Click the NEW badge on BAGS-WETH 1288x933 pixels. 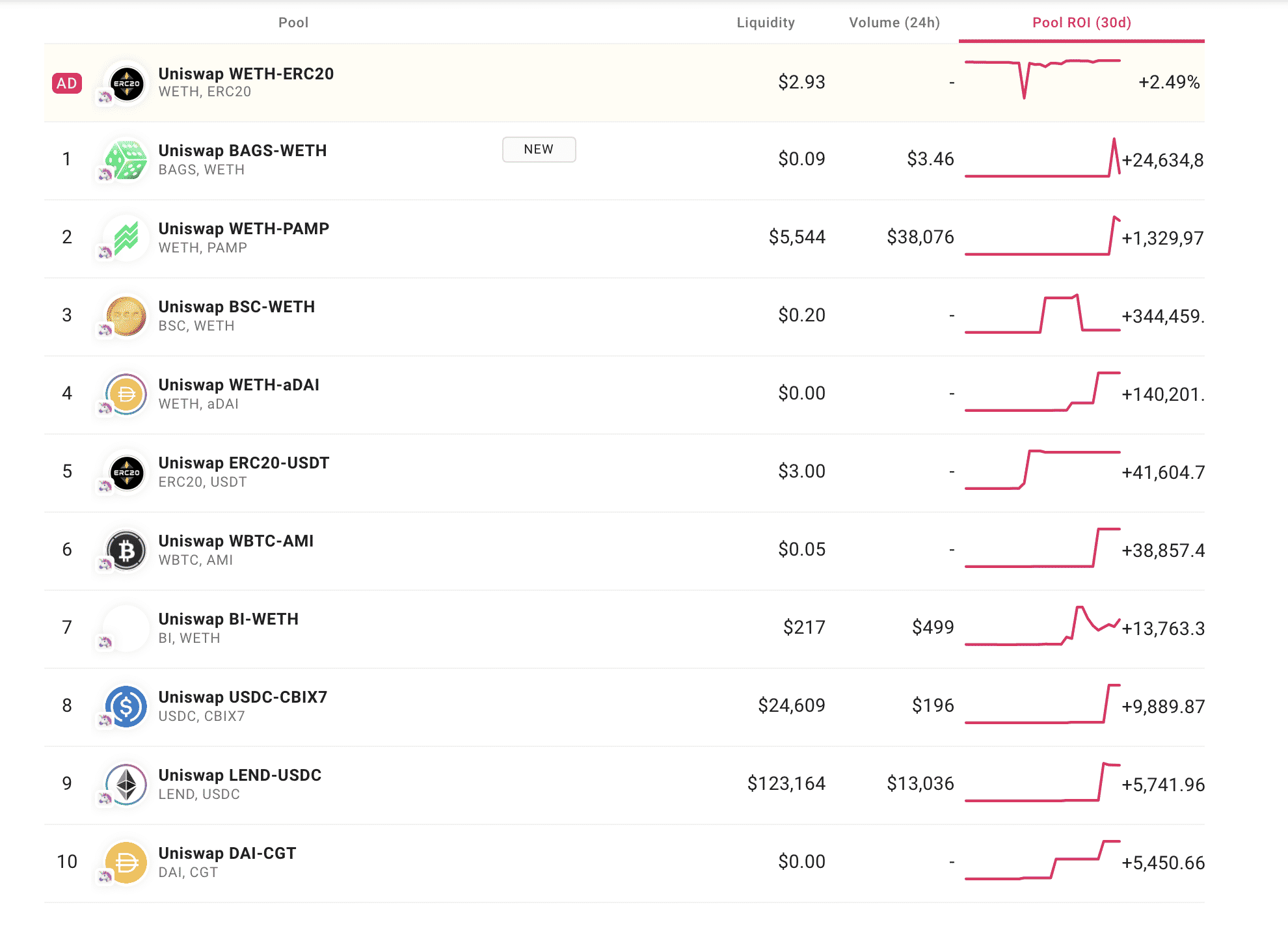click(539, 150)
